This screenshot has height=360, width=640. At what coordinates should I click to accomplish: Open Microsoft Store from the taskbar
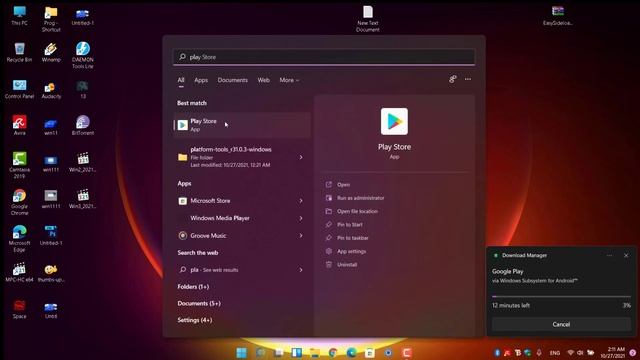tap(370, 353)
